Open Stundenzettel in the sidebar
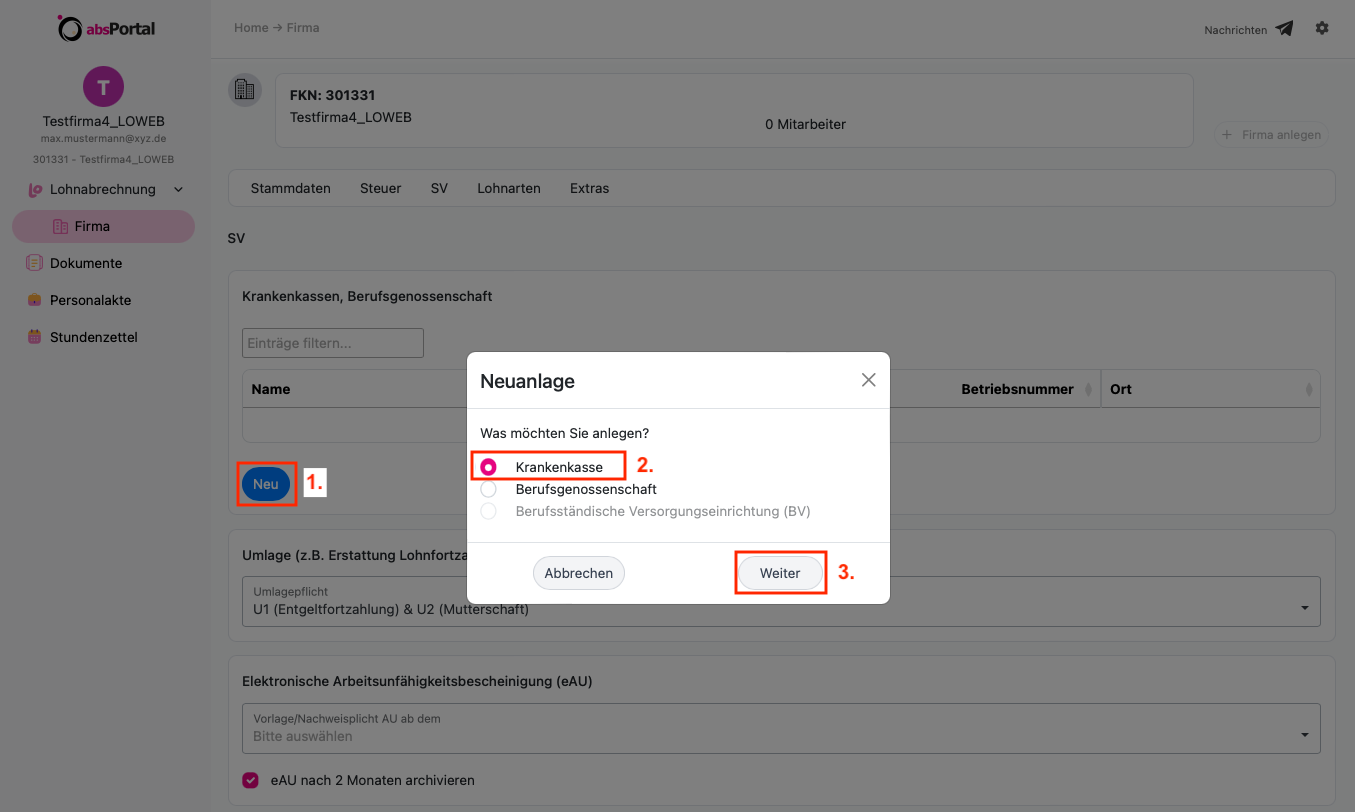Screen dimensions: 1355x812 [x=94, y=337]
